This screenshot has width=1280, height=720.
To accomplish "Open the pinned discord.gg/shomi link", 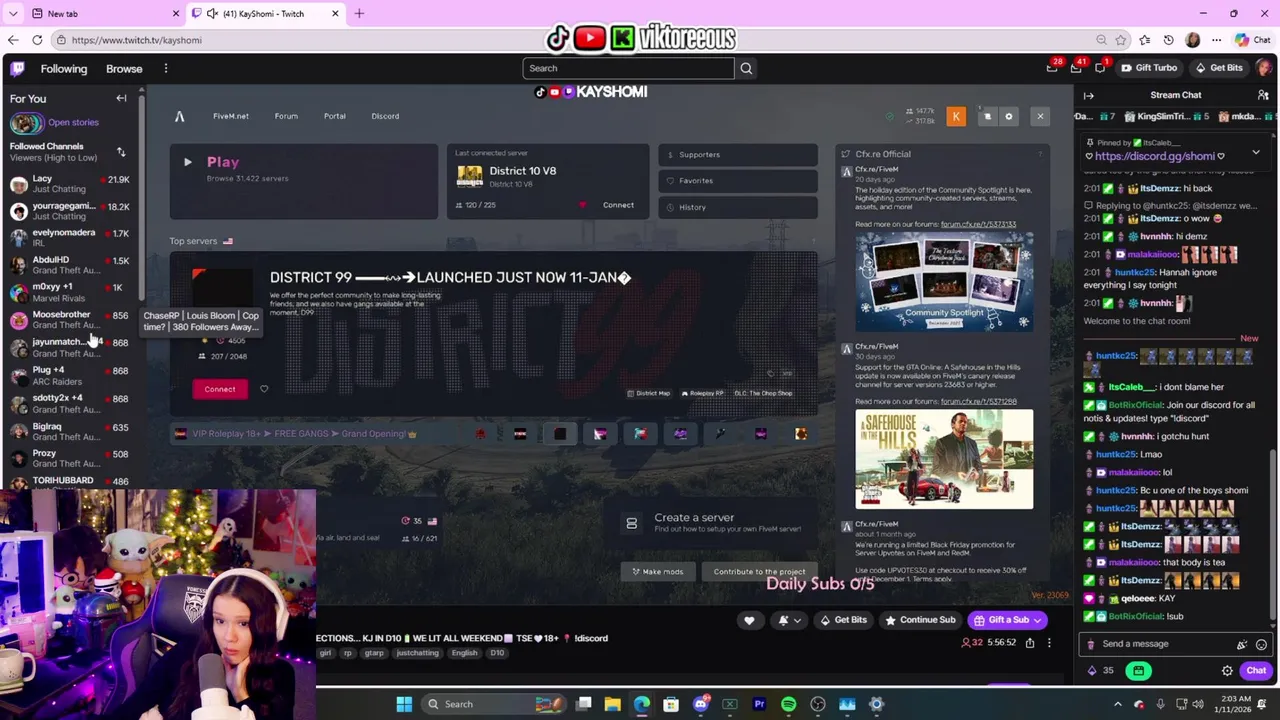I will (1155, 156).
